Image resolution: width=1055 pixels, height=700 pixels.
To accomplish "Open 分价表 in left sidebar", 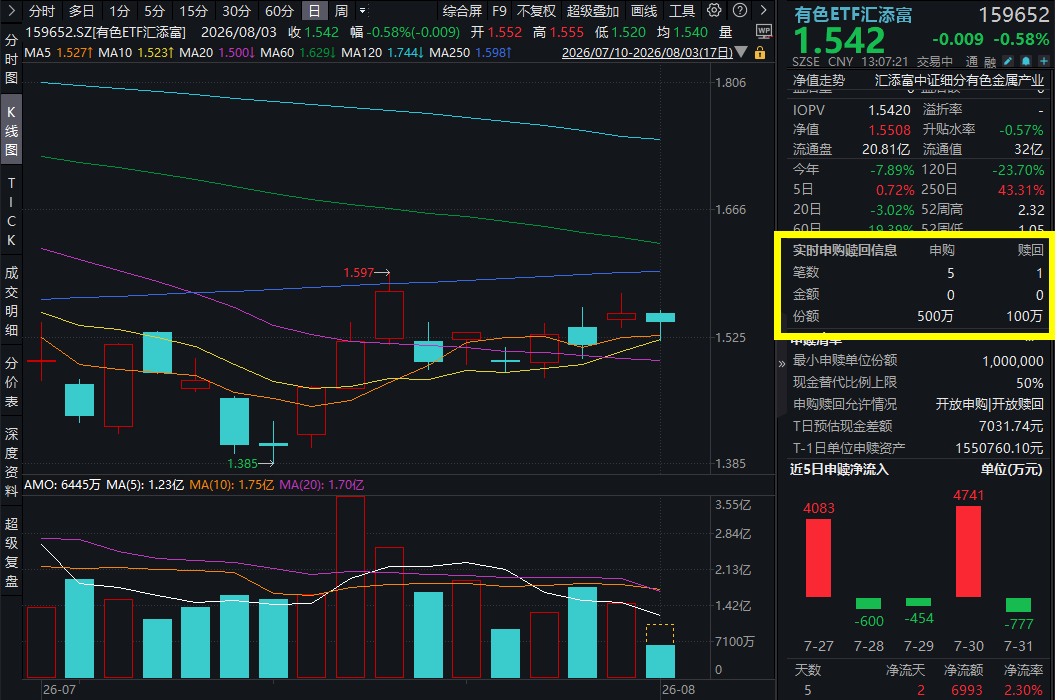I will pyautogui.click(x=11, y=382).
